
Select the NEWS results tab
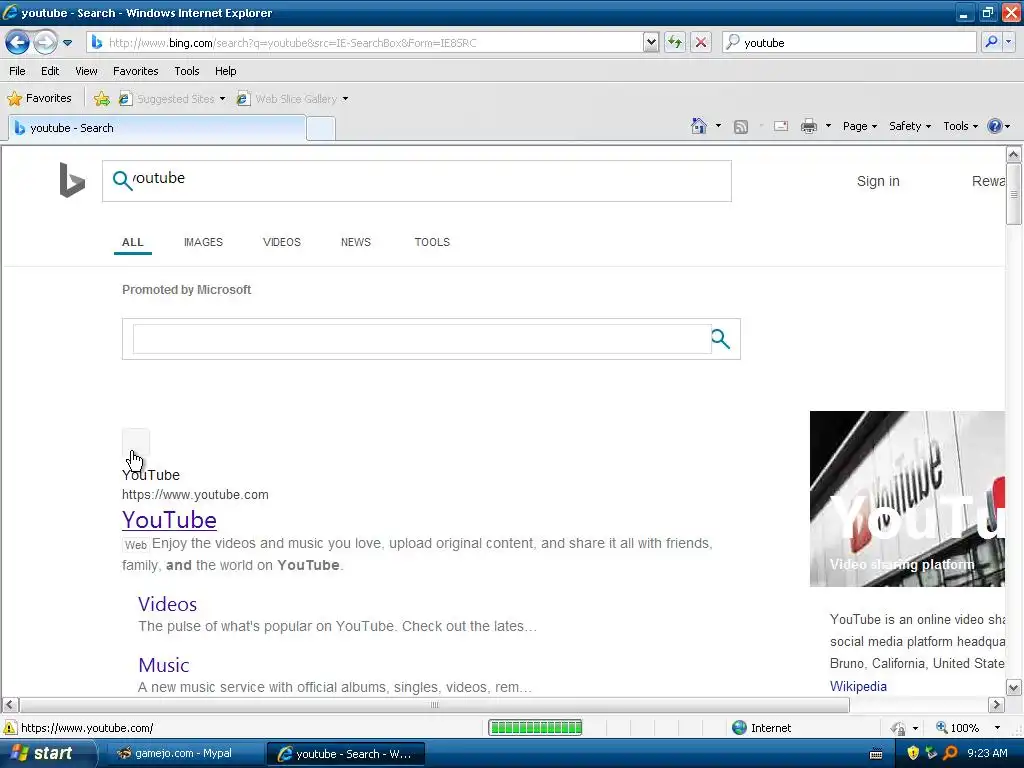point(356,242)
